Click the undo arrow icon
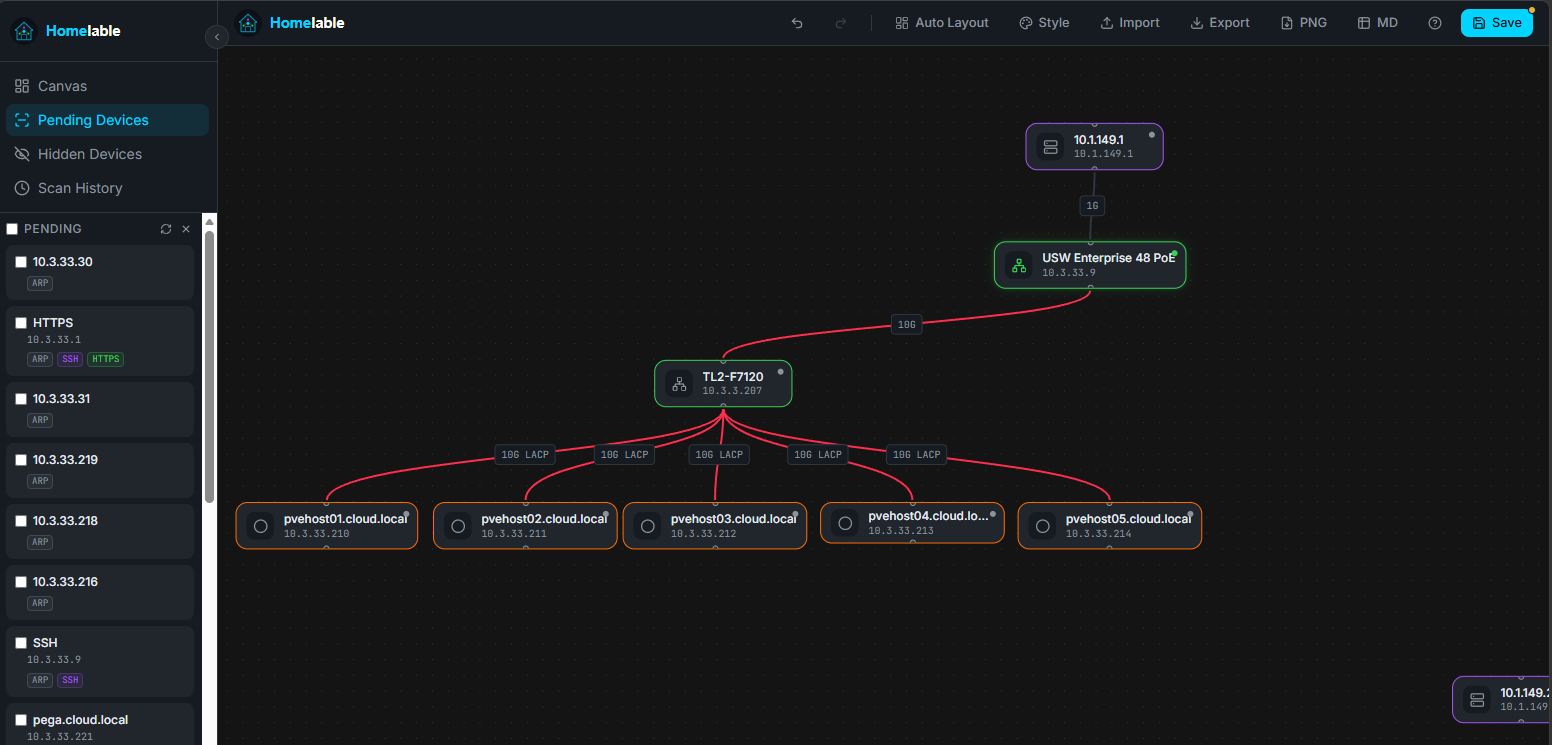Screen dimensions: 1552x745 [x=797, y=23]
